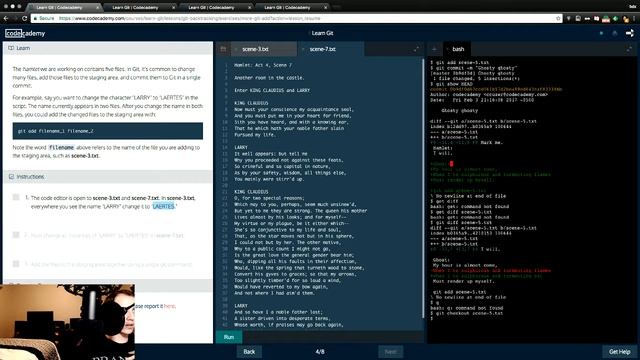Viewport: 640px width, 360px height.
Task: Click the Learn book icon in the panel header
Action: tap(11, 48)
